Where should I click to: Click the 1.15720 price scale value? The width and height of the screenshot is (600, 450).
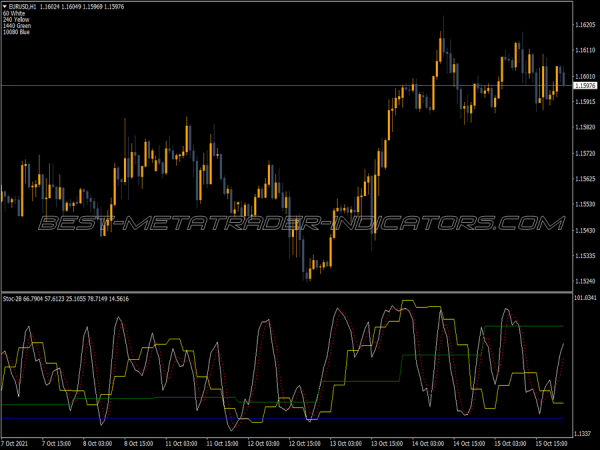coord(585,153)
